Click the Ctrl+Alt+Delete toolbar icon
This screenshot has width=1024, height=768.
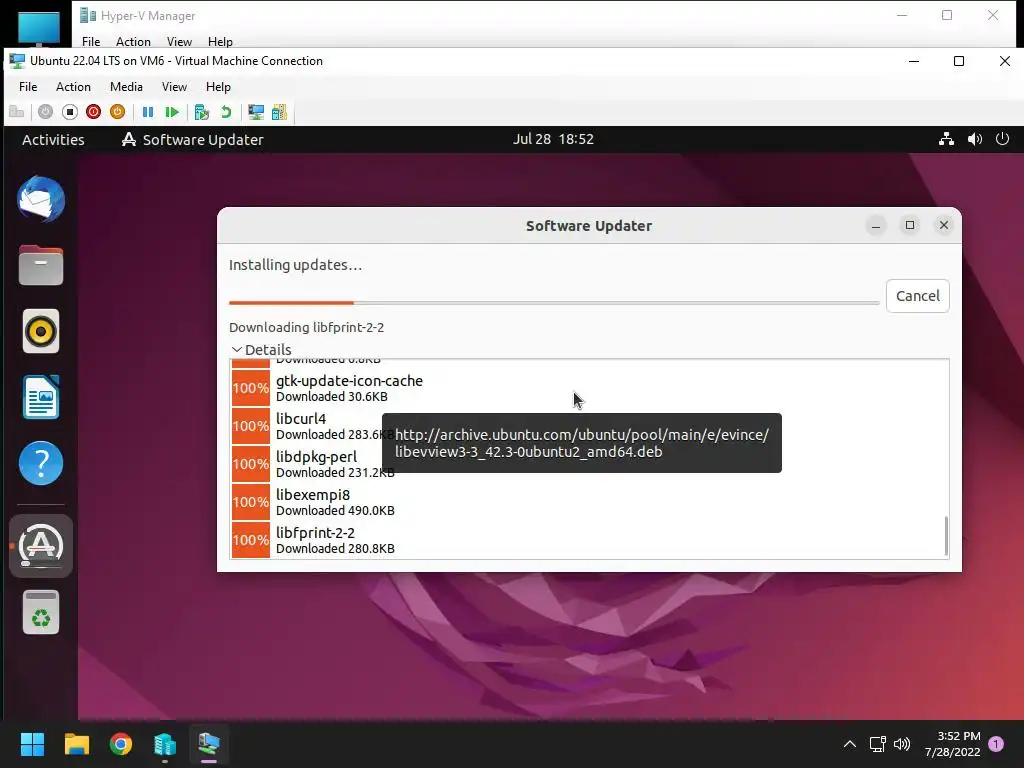pos(16,112)
